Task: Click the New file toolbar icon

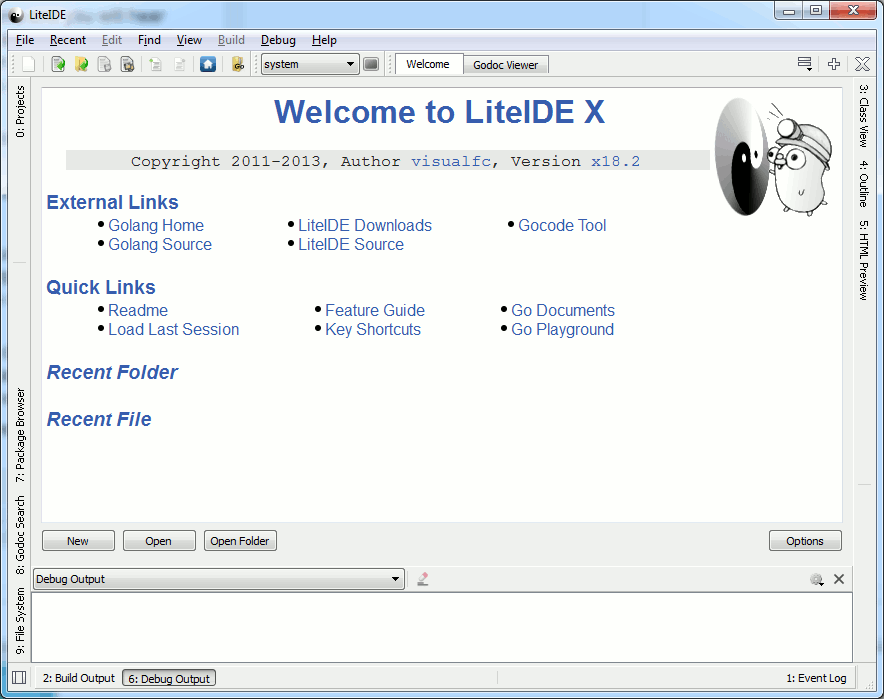Action: pos(29,64)
